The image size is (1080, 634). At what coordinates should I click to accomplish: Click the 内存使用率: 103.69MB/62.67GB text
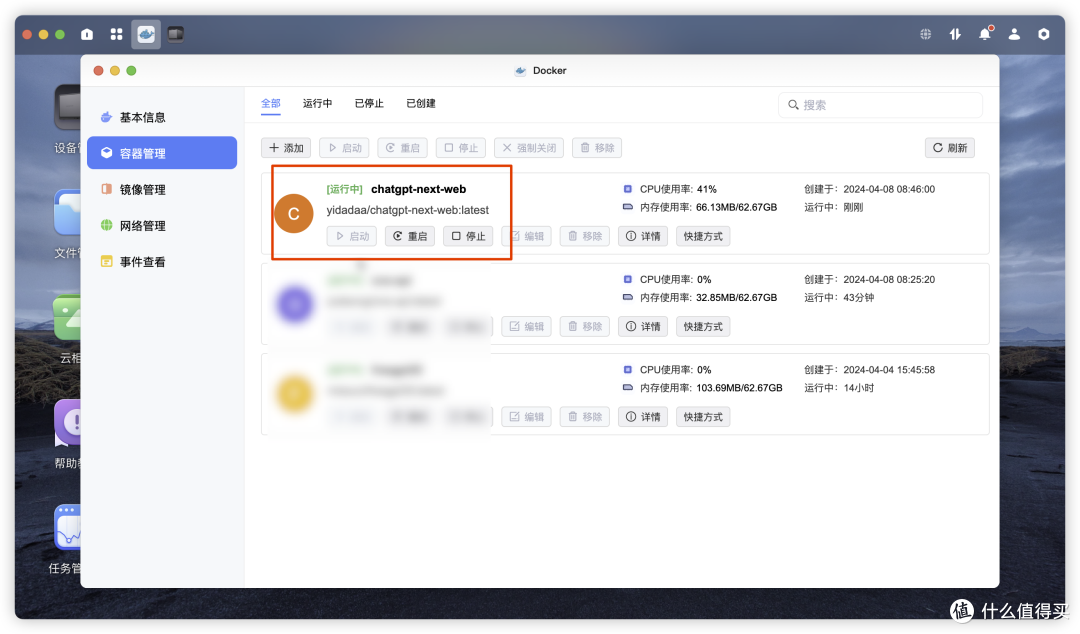click(711, 387)
